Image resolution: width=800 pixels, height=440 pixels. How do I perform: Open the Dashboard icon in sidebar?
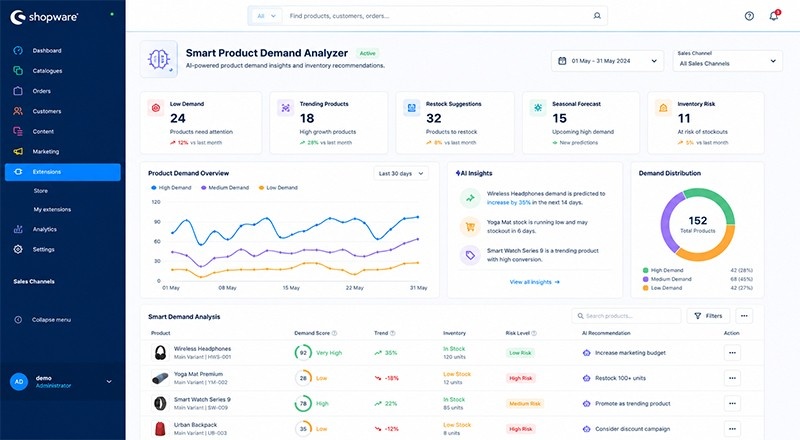(18, 50)
